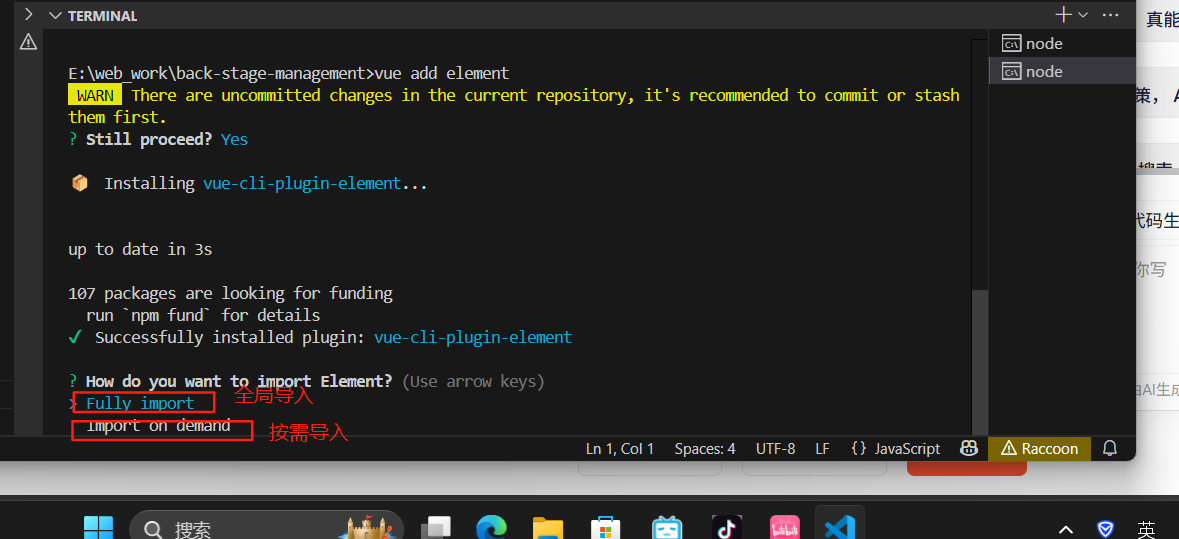This screenshot has width=1179, height=539.
Task: Open the blue bilibili TV app icon
Action: [667, 528]
